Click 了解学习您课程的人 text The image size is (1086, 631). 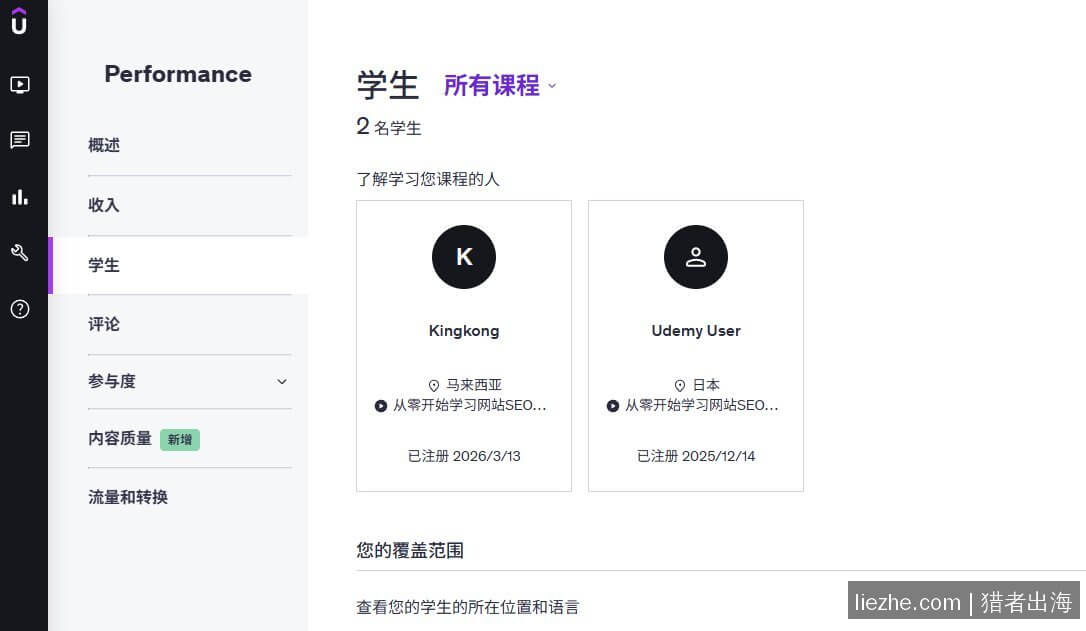tap(428, 179)
